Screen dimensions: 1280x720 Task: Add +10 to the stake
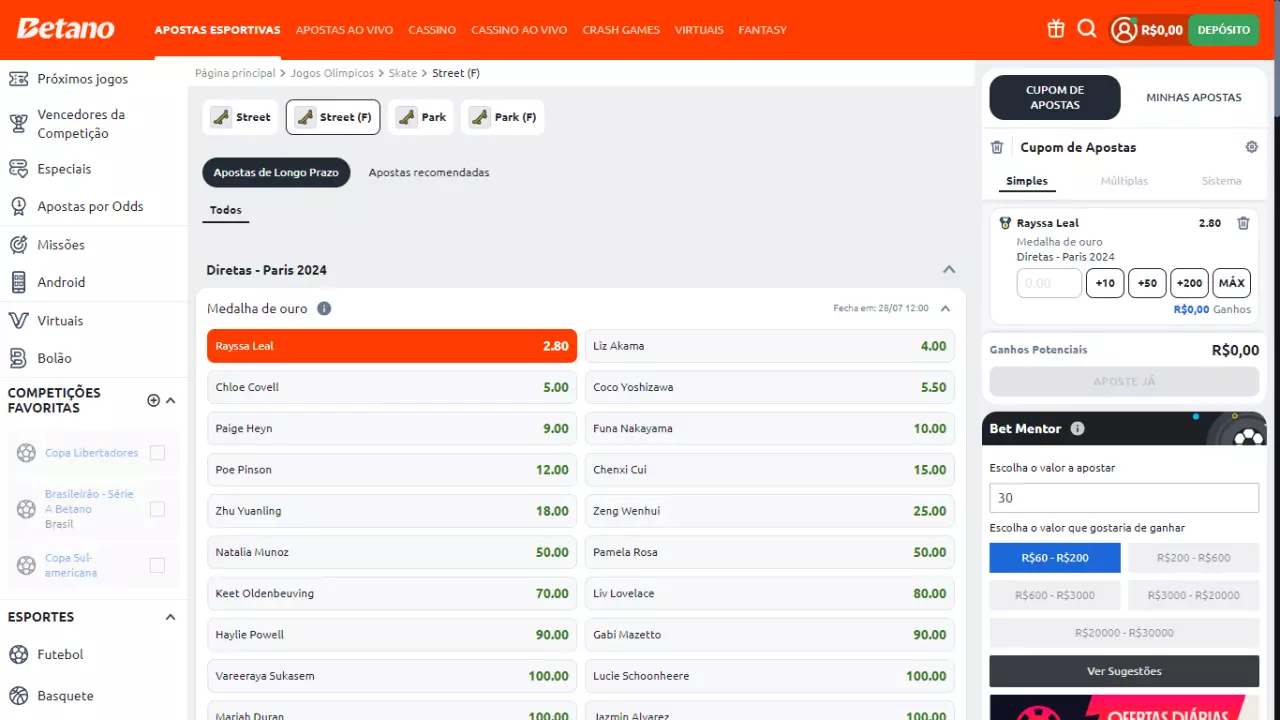click(1105, 283)
